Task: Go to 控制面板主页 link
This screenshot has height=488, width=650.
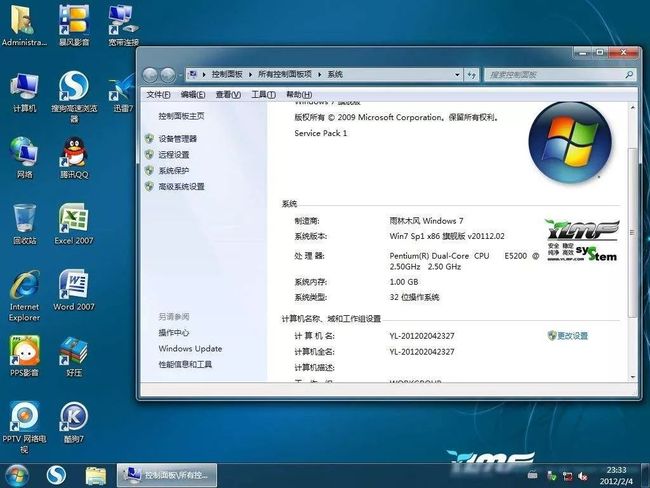Action: coord(182,116)
